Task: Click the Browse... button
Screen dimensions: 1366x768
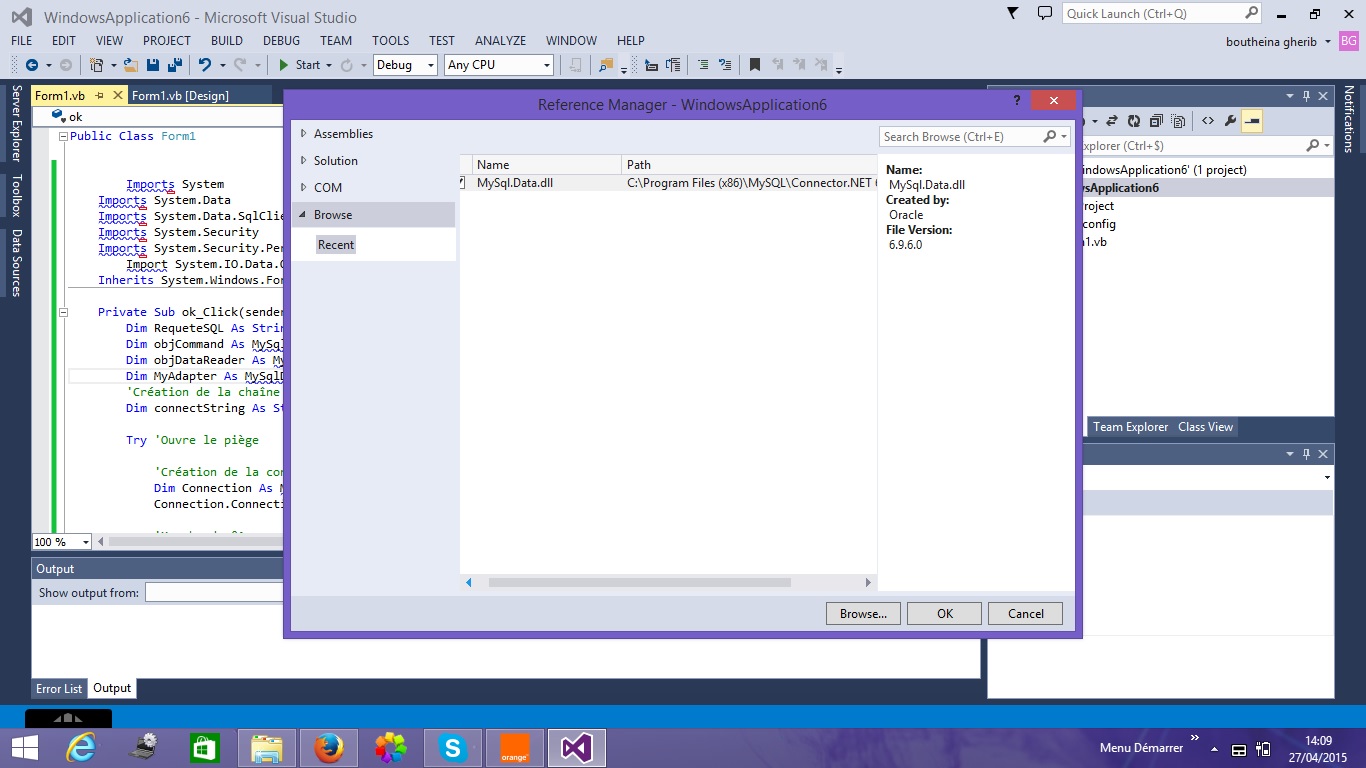Action: (x=863, y=614)
